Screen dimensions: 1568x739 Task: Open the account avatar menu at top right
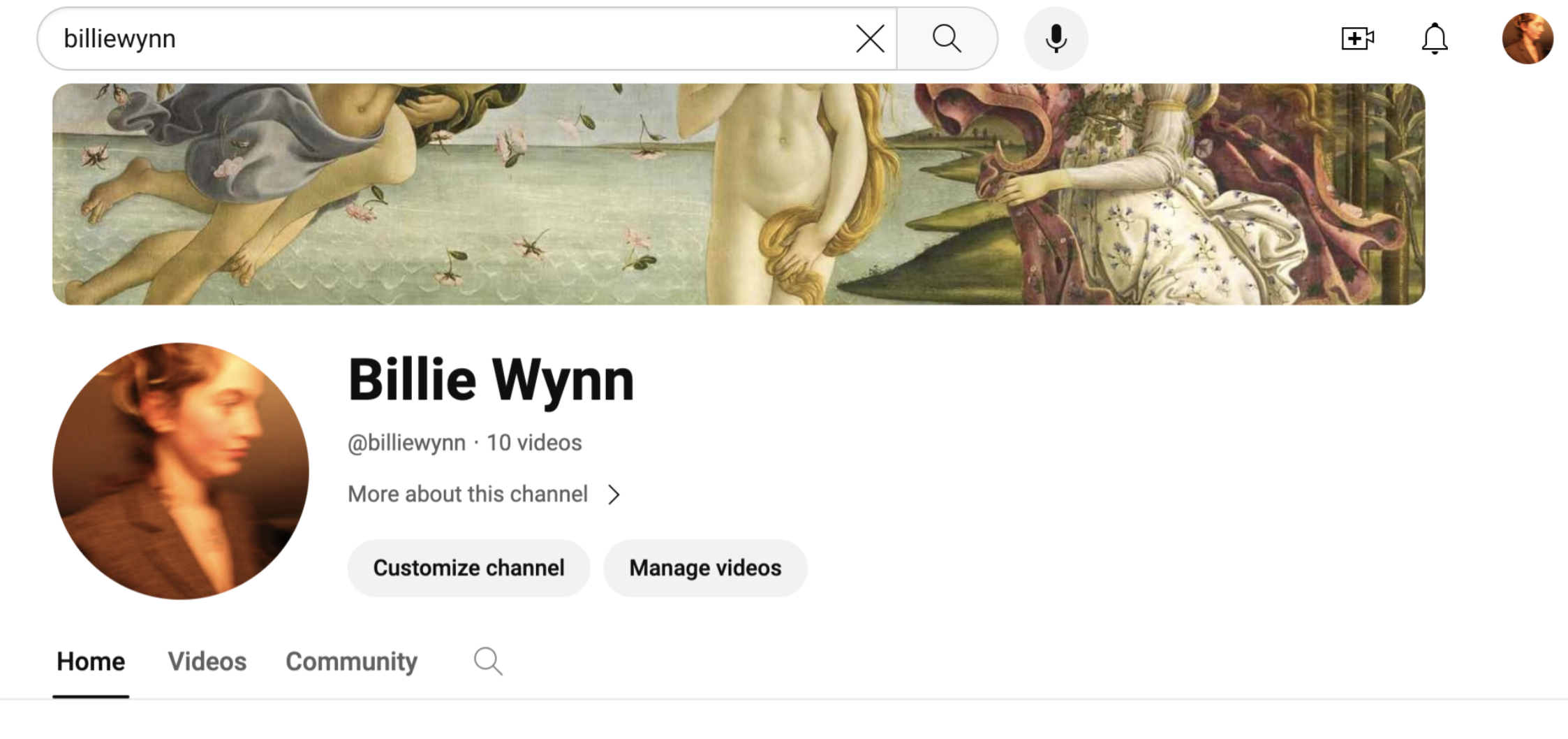click(1528, 38)
